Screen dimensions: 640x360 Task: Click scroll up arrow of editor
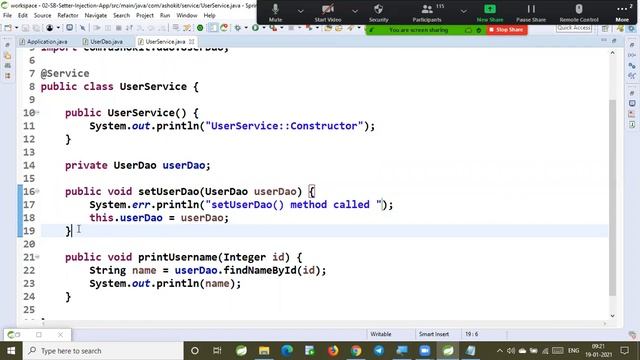(612, 53)
